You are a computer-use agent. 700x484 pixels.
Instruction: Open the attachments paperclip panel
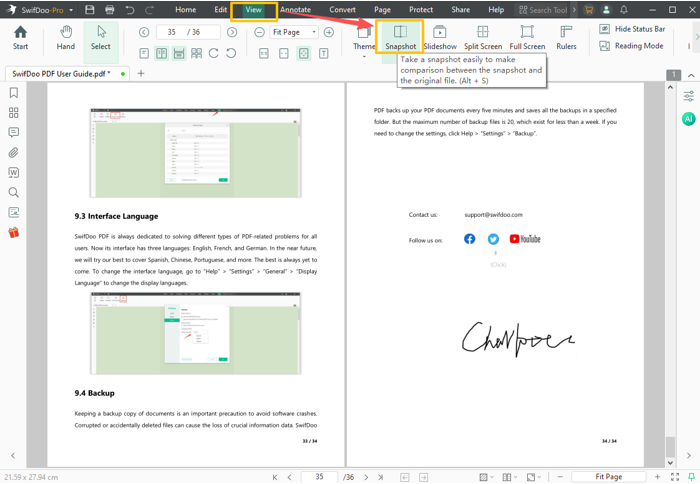coord(14,153)
